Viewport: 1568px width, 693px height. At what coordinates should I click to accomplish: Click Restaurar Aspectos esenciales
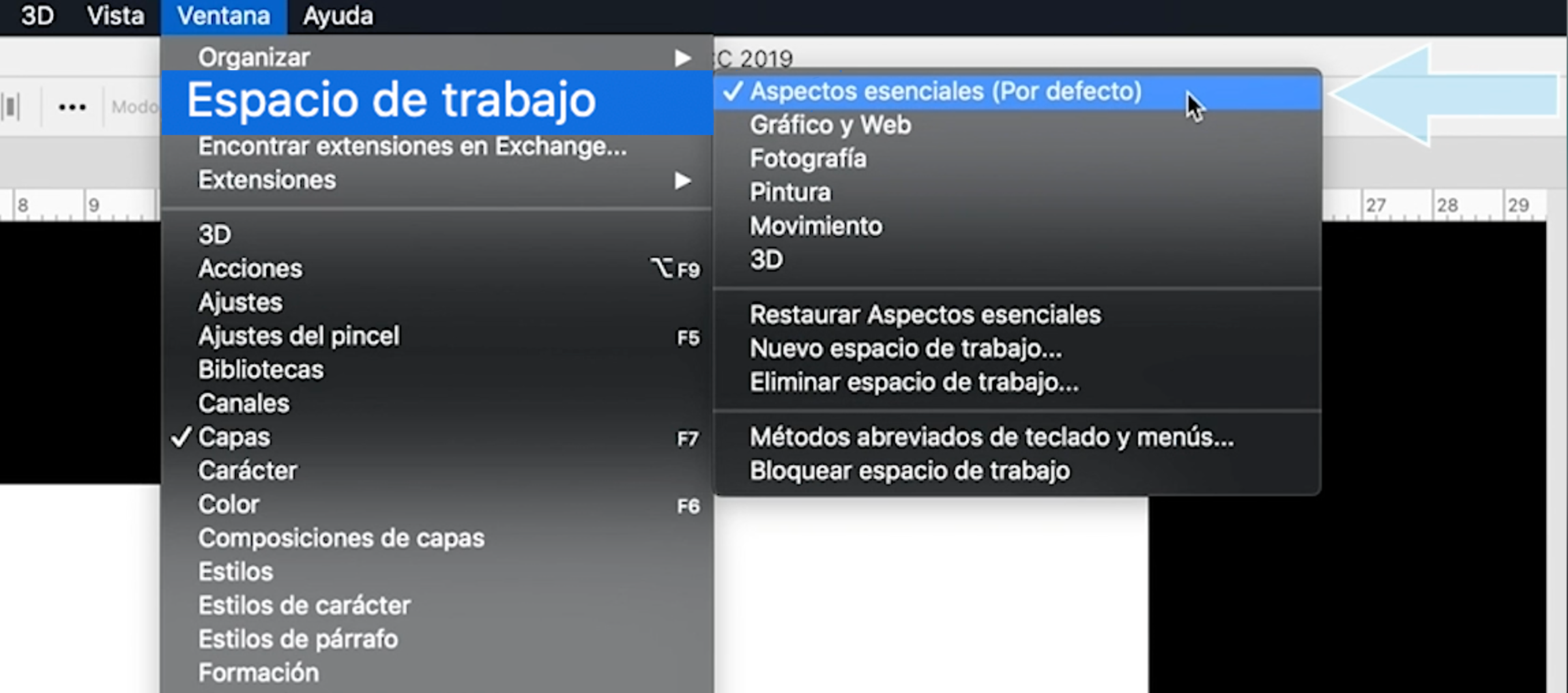point(1017,315)
